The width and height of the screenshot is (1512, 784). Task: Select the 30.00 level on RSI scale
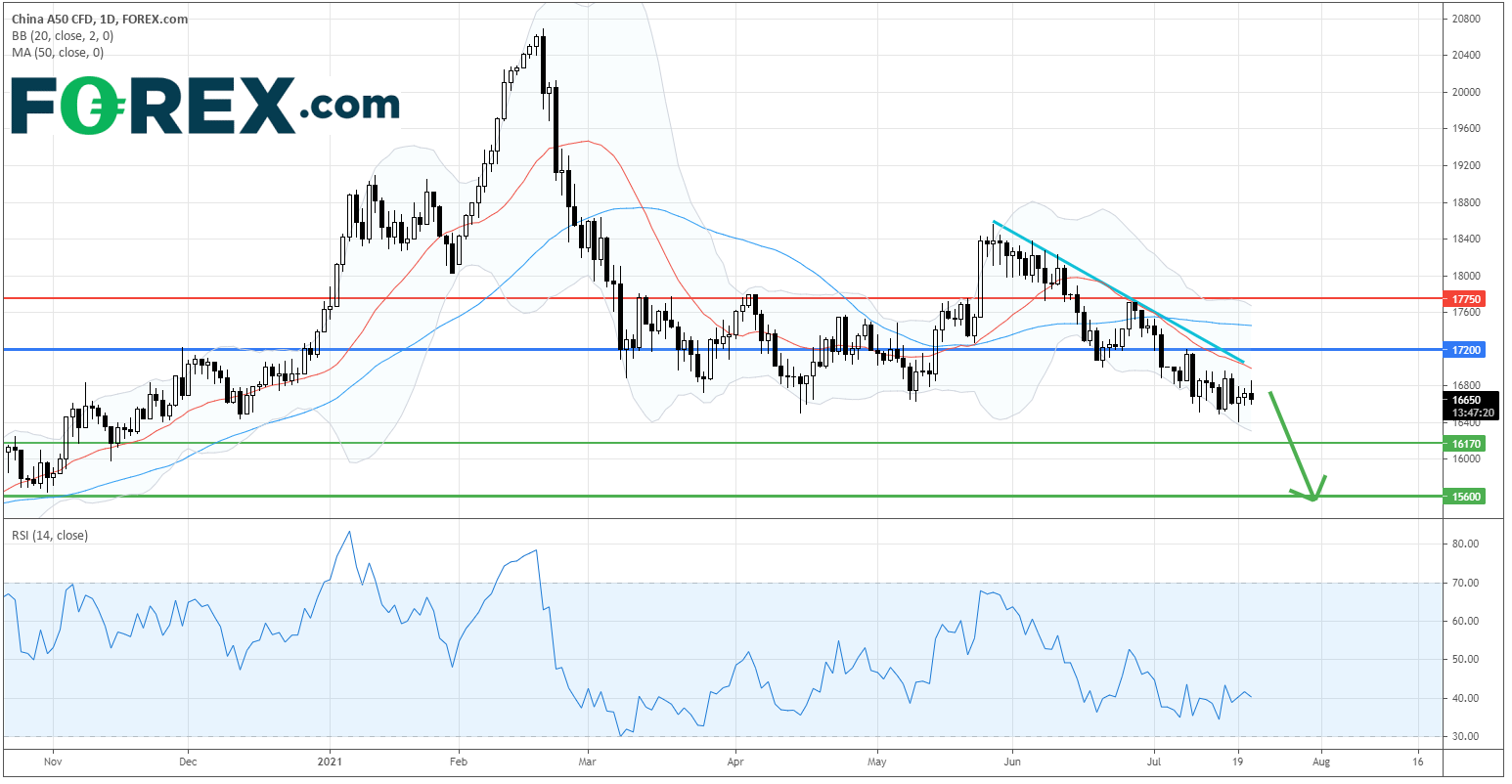pyautogui.click(x=1464, y=737)
